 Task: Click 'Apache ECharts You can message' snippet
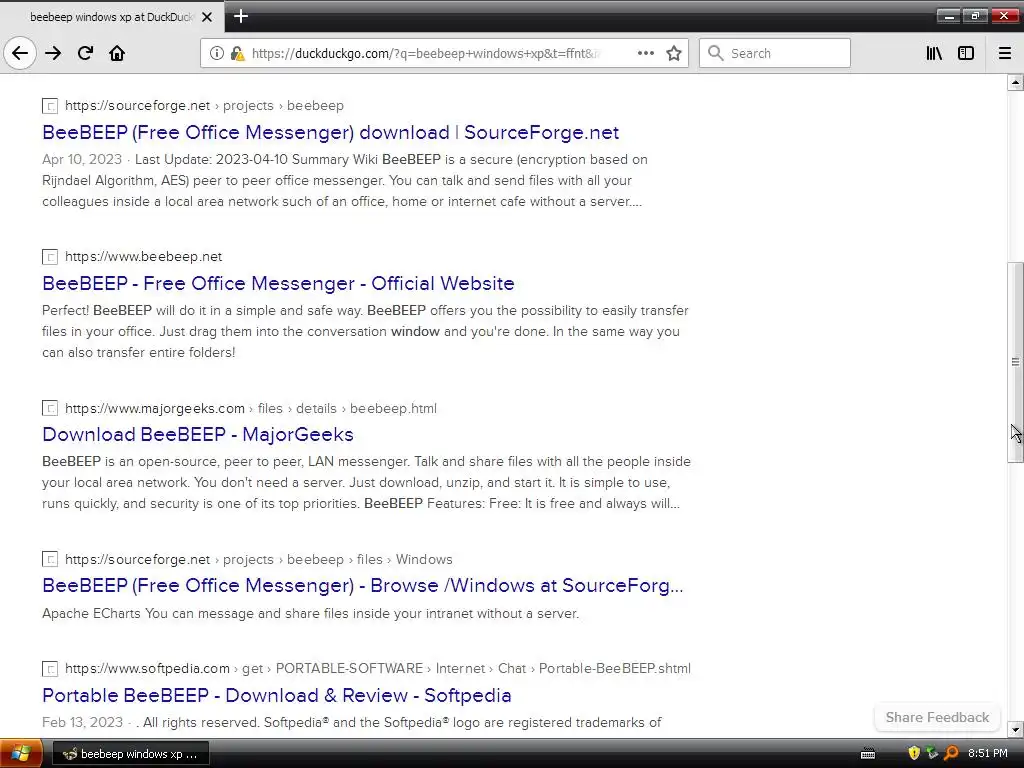(x=311, y=613)
